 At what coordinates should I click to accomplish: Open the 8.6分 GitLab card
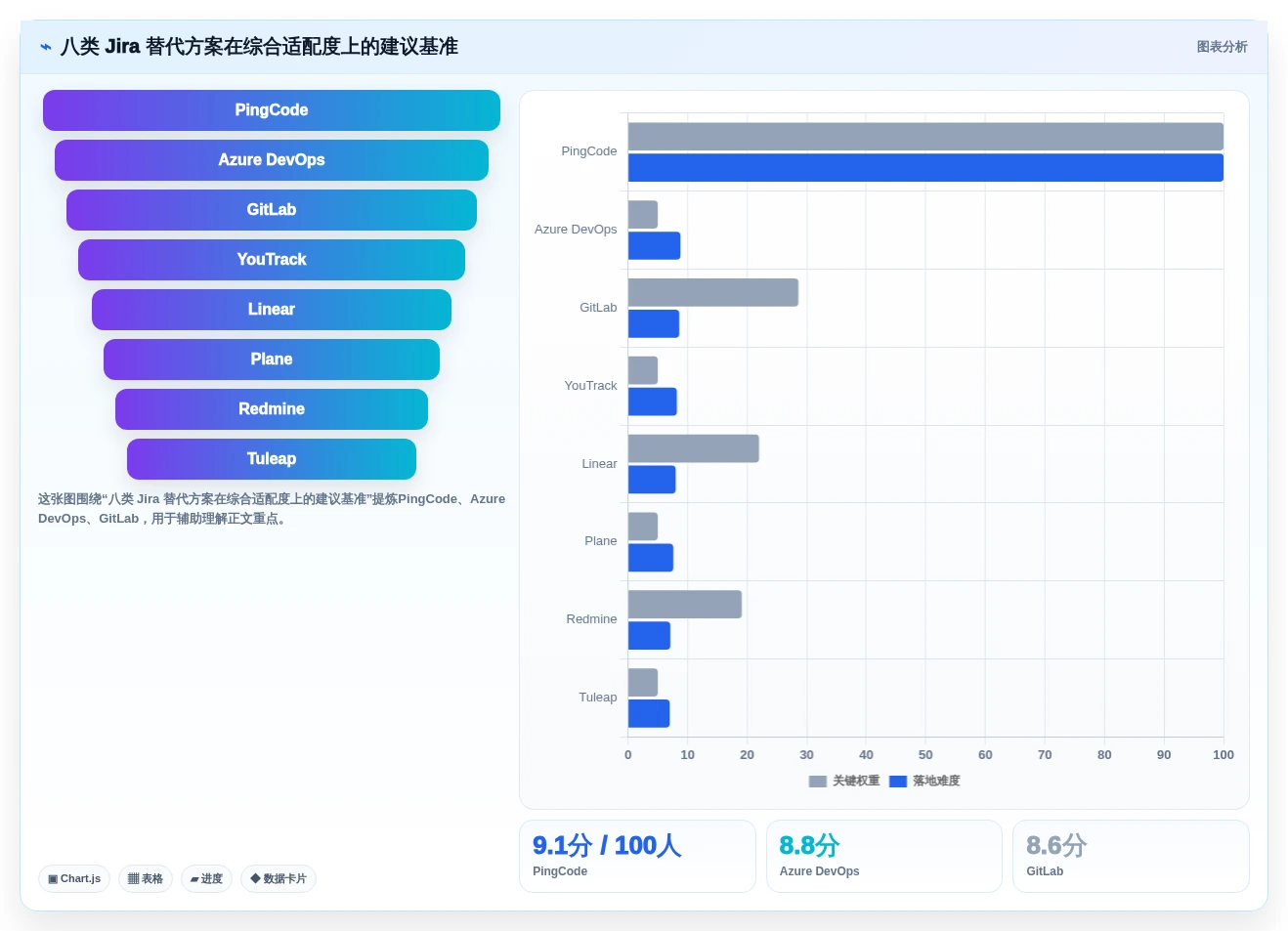(x=1131, y=856)
